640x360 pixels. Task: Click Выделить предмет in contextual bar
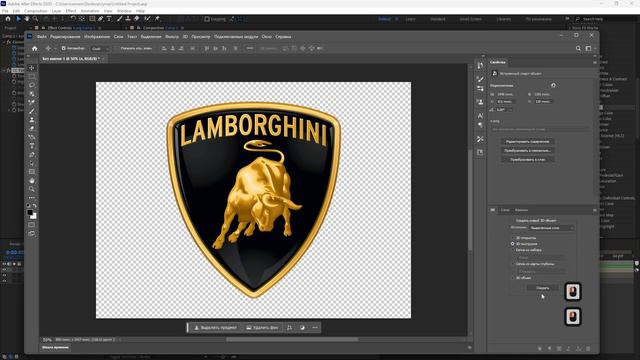[x=215, y=327]
